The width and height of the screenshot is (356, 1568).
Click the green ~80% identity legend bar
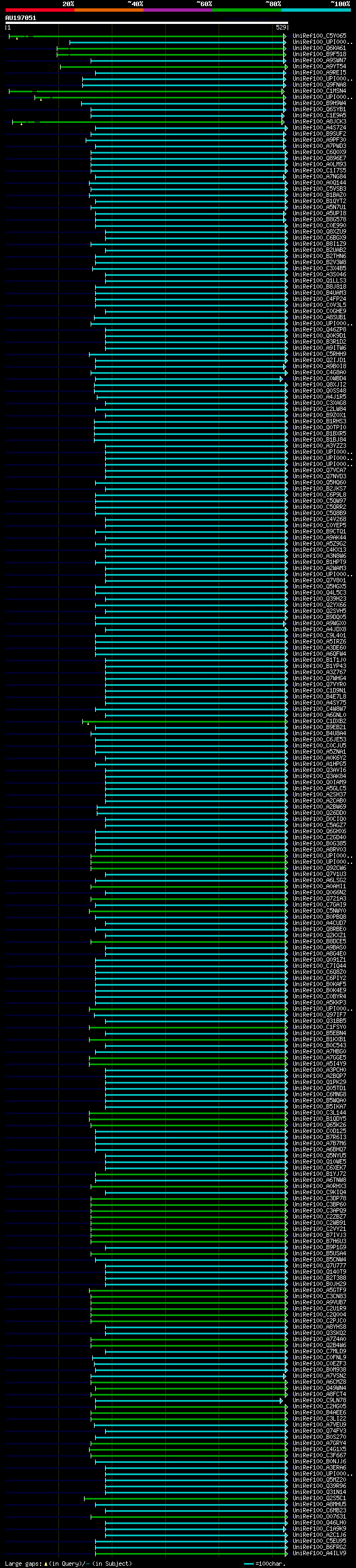[247, 10]
